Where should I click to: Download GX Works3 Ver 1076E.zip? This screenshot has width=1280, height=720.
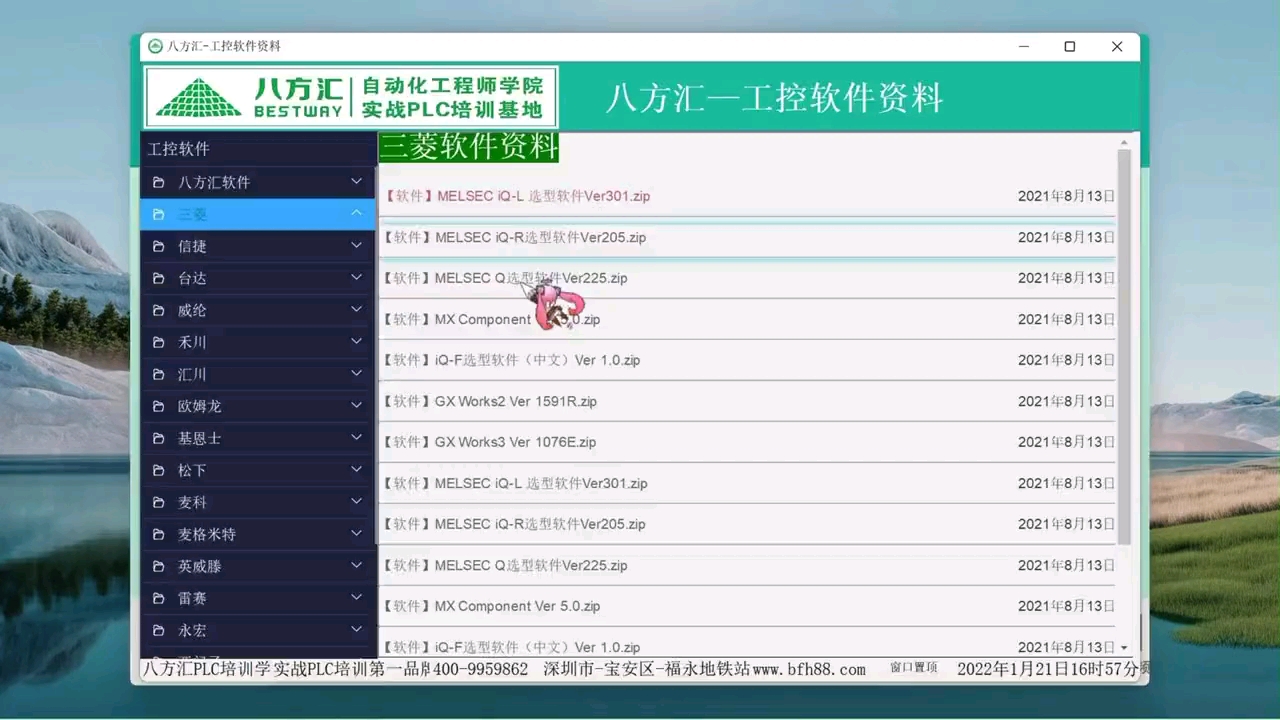489,442
